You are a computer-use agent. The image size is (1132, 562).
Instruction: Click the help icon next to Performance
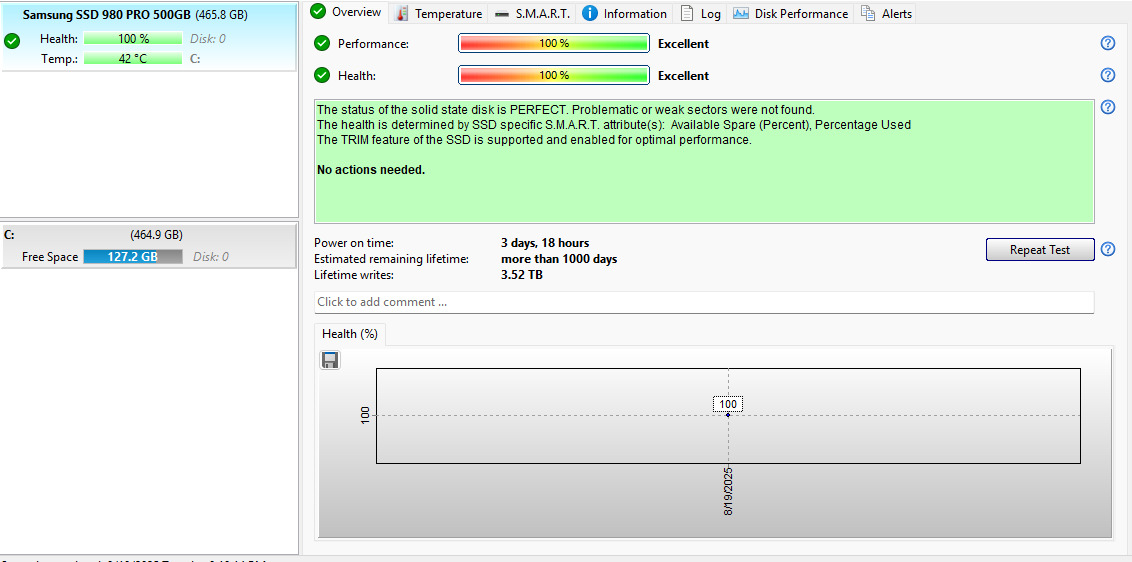[1108, 43]
